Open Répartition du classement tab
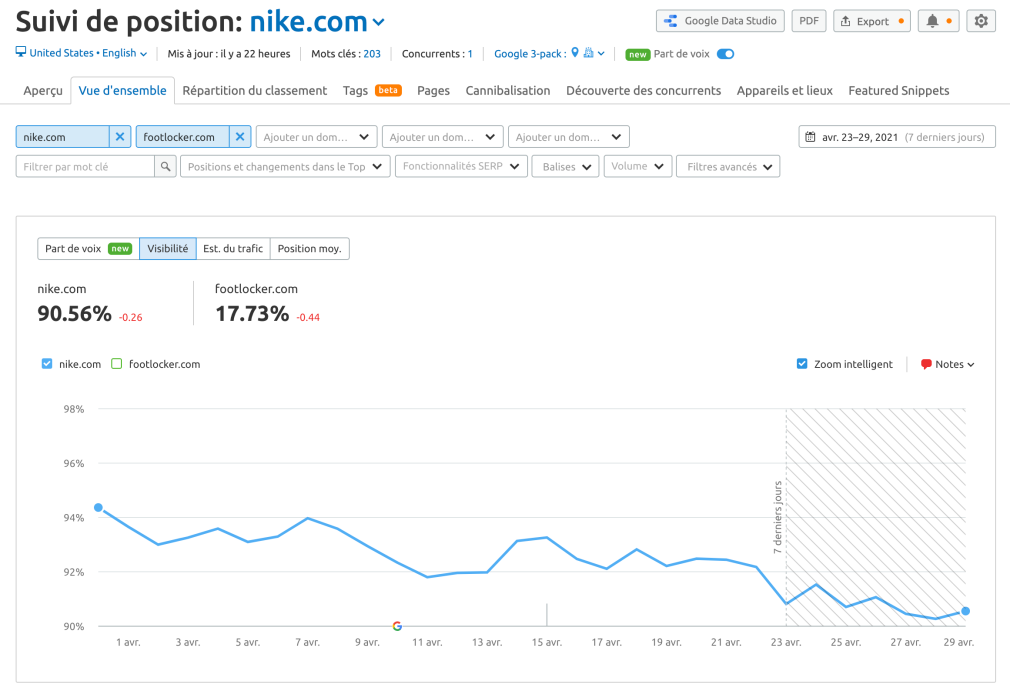 [x=254, y=91]
